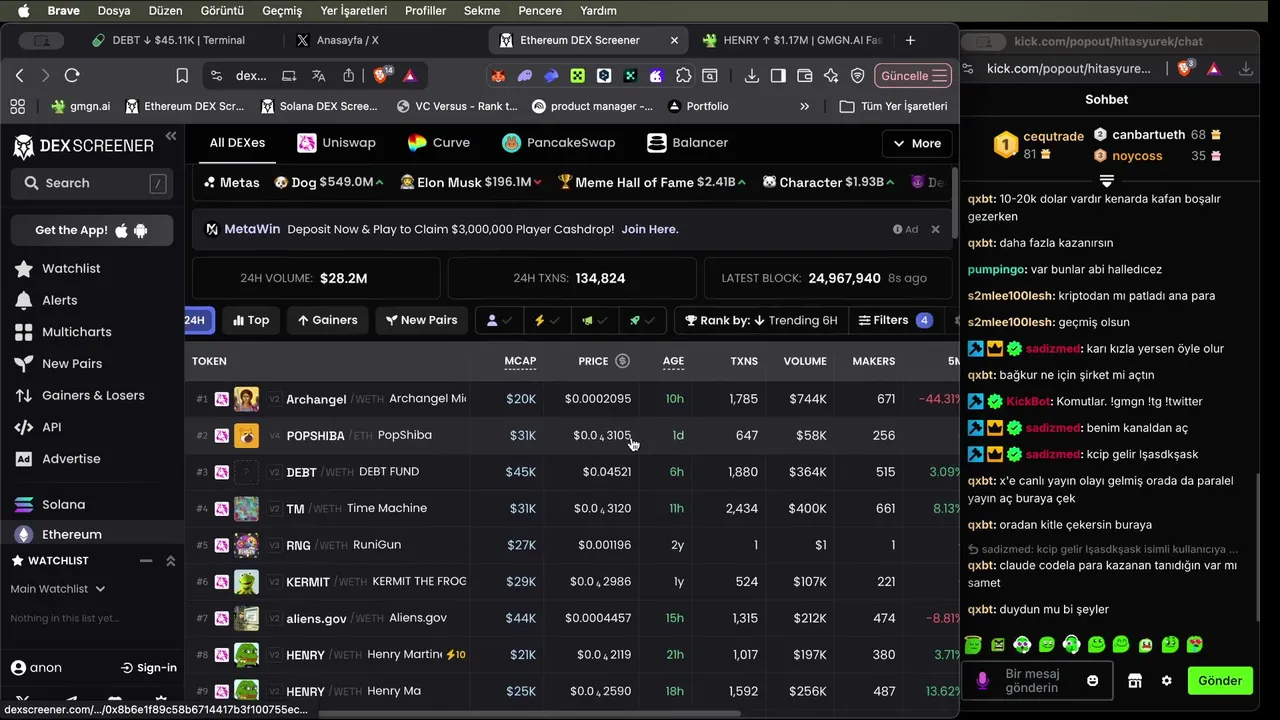Expand Kick chat leaderboard handle
Screen dimensions: 1280x720
[1107, 181]
